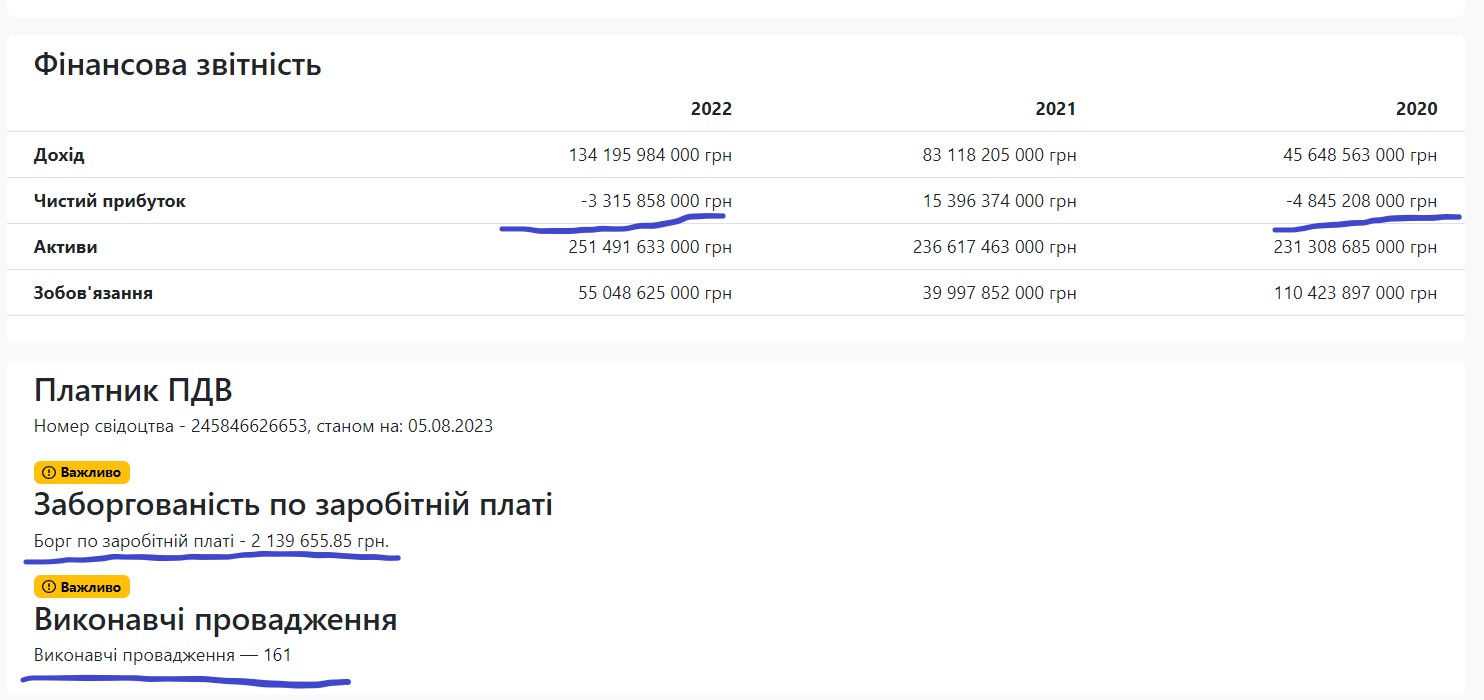This screenshot has width=1484, height=700.
Task: Click the Зобов'язання row label
Action: 93,293
